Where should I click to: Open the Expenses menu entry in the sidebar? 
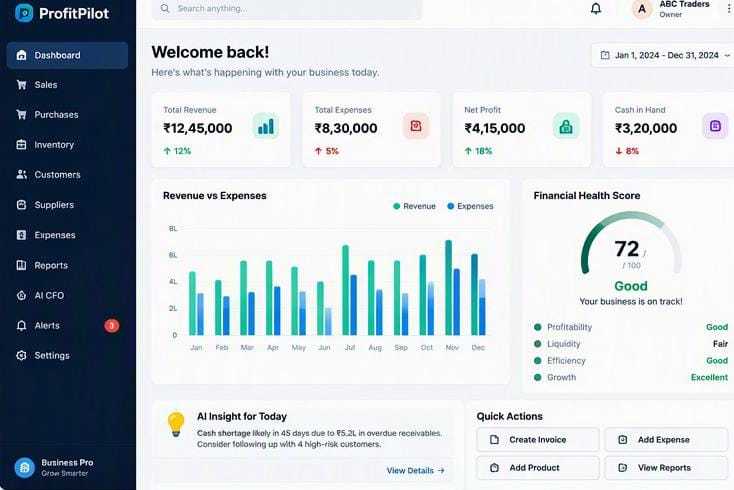click(x=67, y=235)
